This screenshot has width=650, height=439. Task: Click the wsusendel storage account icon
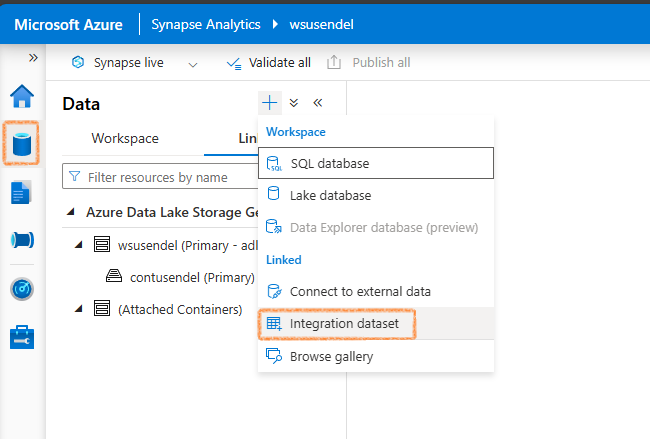tap(102, 244)
